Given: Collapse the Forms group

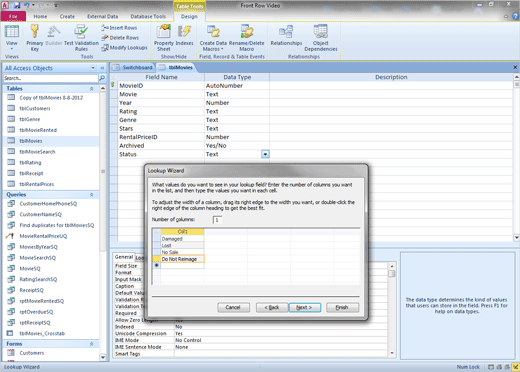Looking at the screenshot, I should 91,344.
